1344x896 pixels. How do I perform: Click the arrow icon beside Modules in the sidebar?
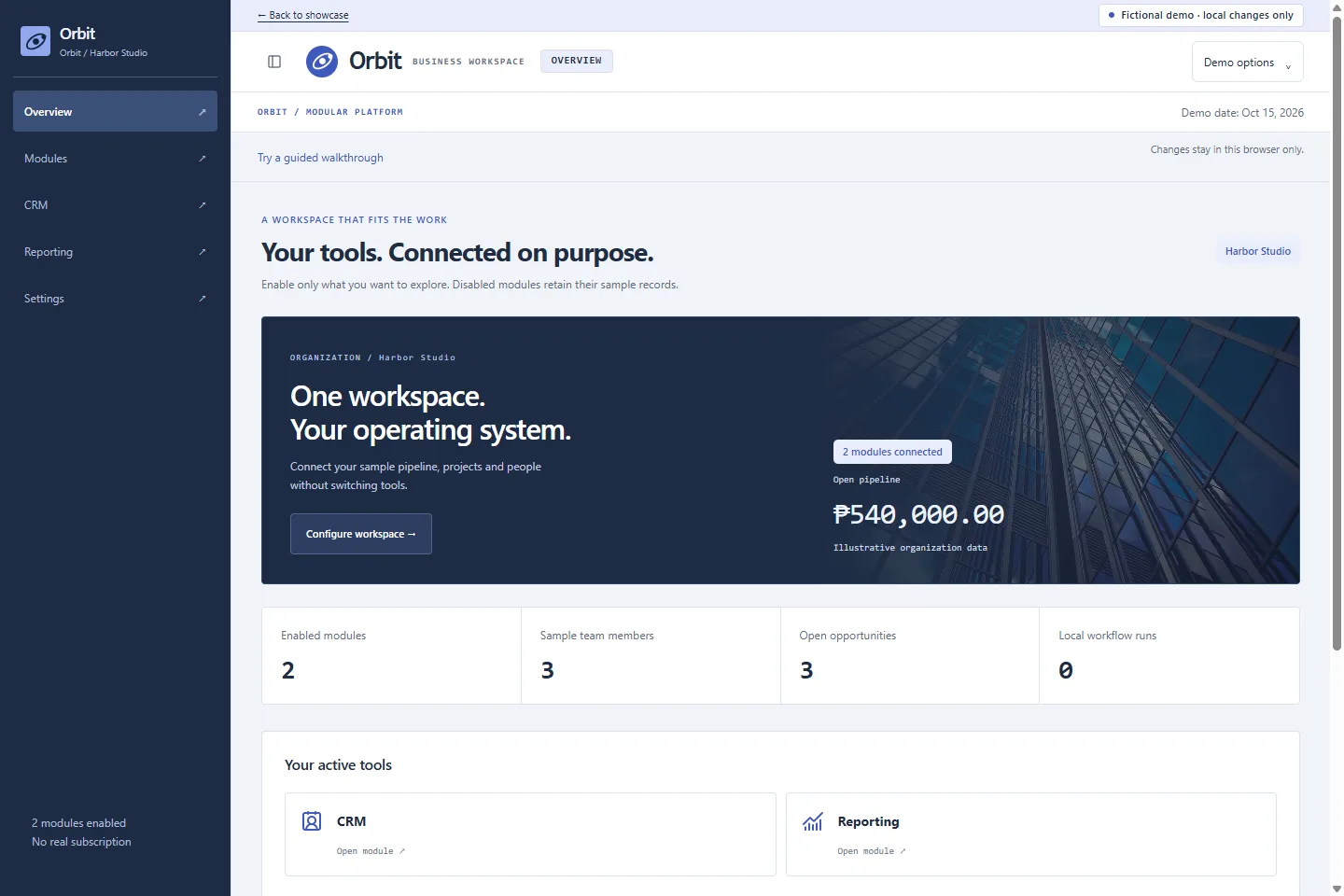[x=203, y=159]
